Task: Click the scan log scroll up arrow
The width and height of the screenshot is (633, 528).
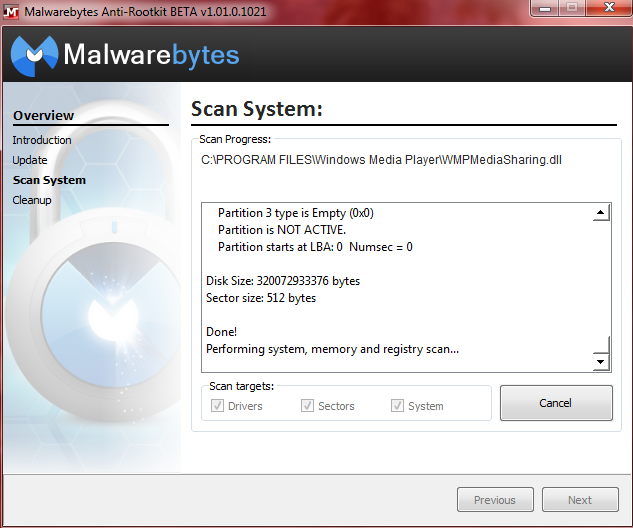Action: [601, 212]
